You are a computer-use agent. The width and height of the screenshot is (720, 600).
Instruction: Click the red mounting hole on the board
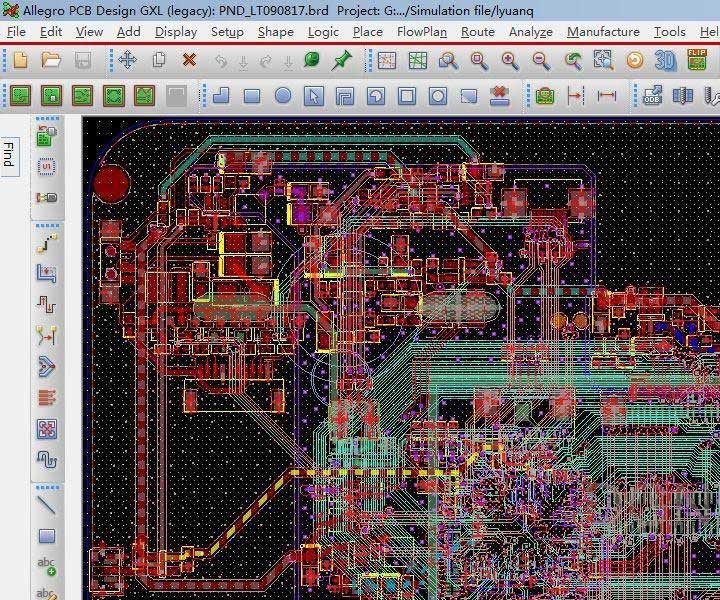pos(111,184)
